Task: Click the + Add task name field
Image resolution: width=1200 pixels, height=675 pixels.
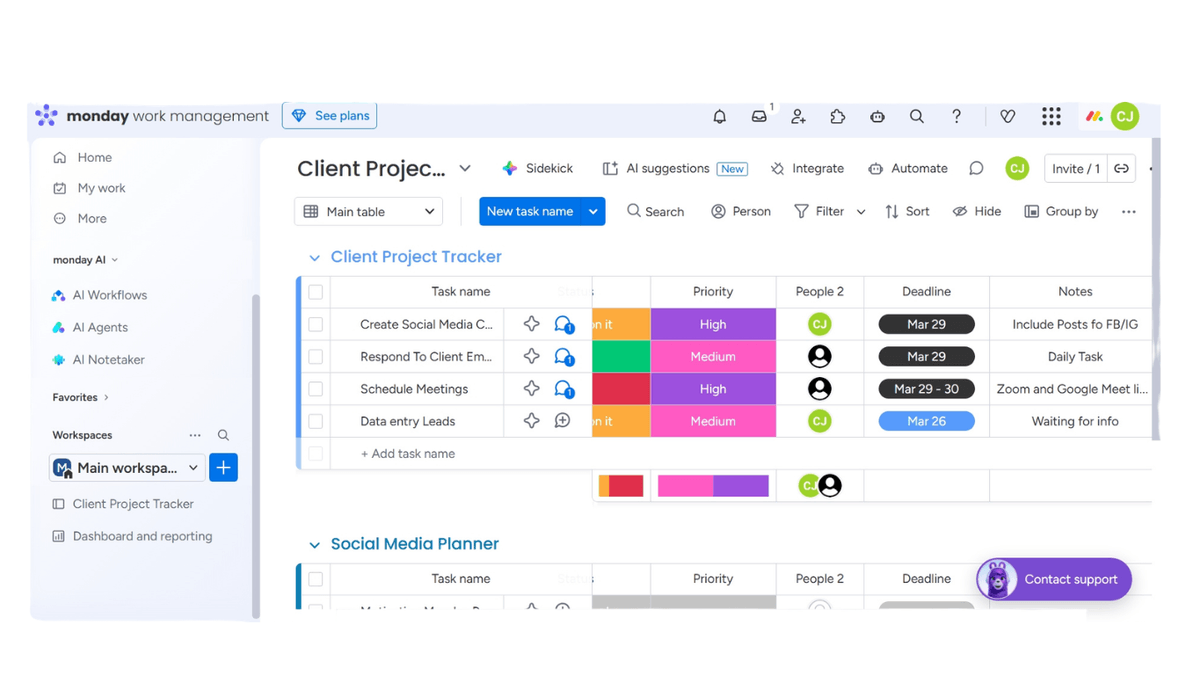Action: click(407, 454)
